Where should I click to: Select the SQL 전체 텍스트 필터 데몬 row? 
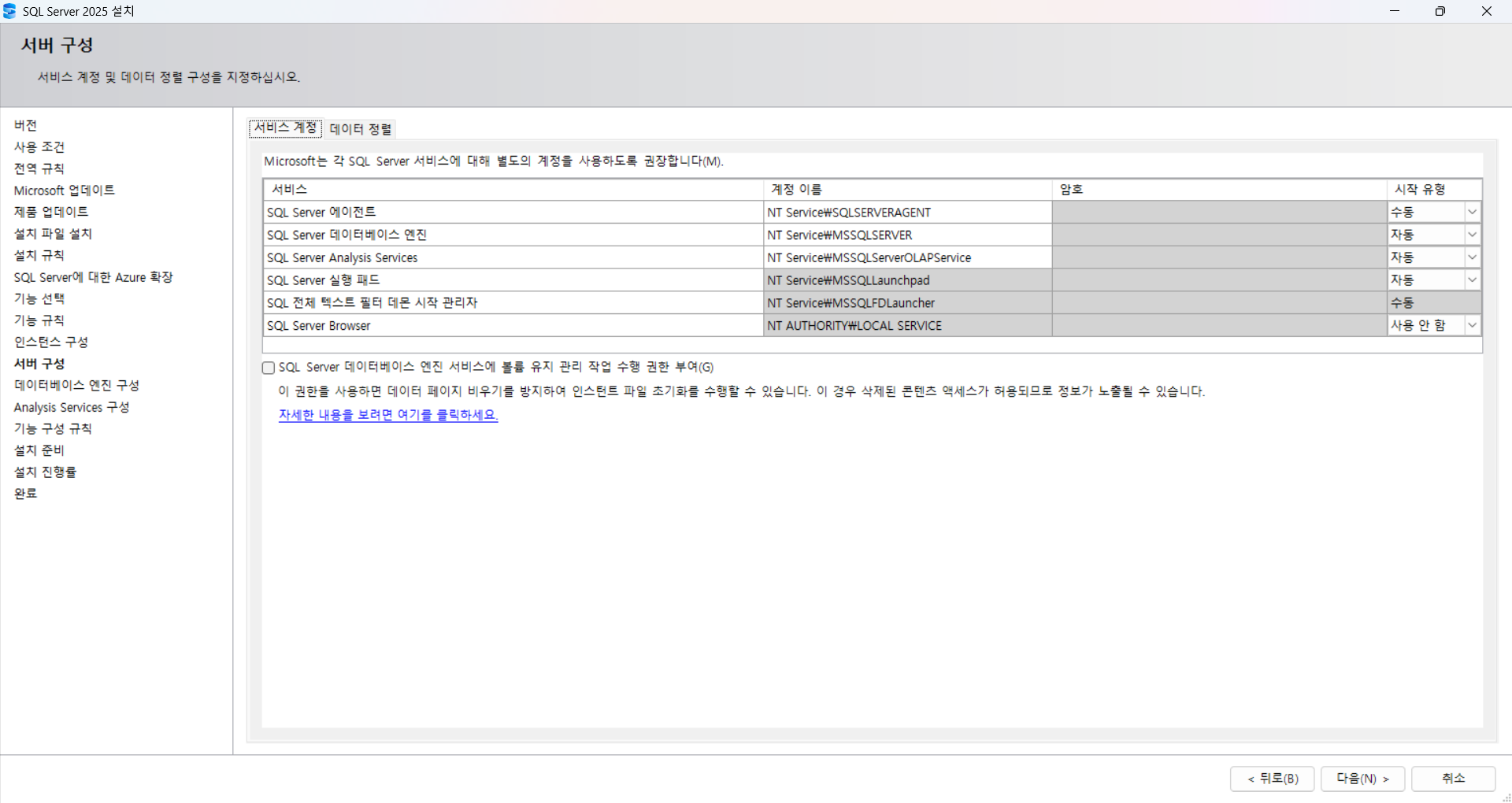click(513, 303)
